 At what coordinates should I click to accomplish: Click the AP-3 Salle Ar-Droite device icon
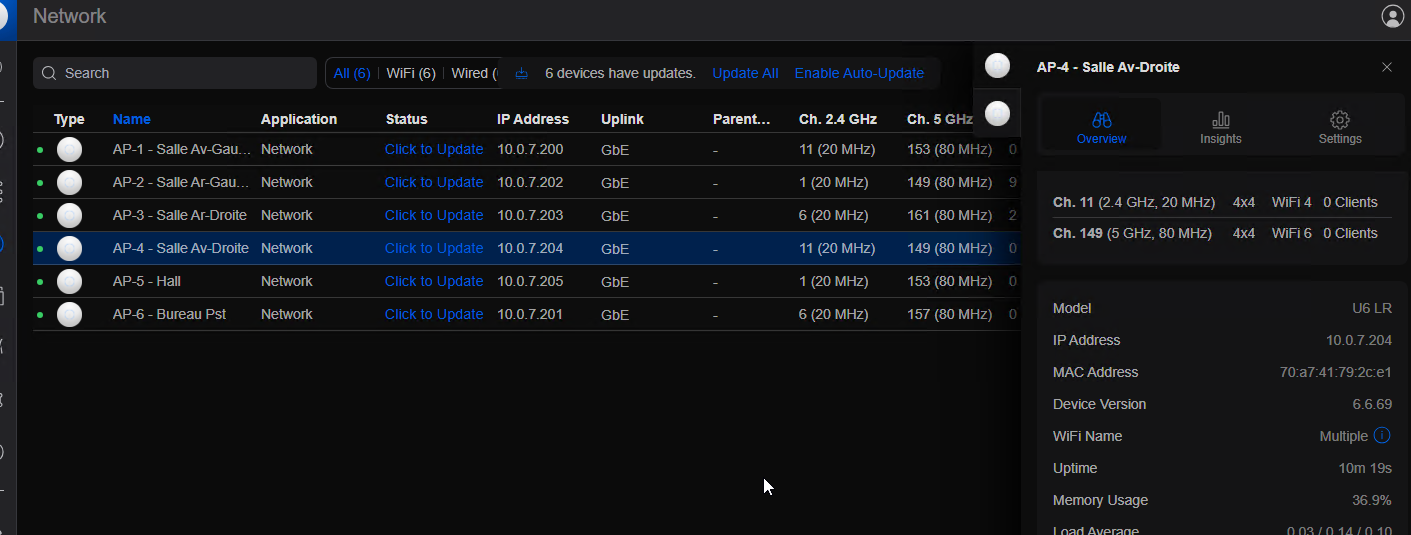point(69,215)
